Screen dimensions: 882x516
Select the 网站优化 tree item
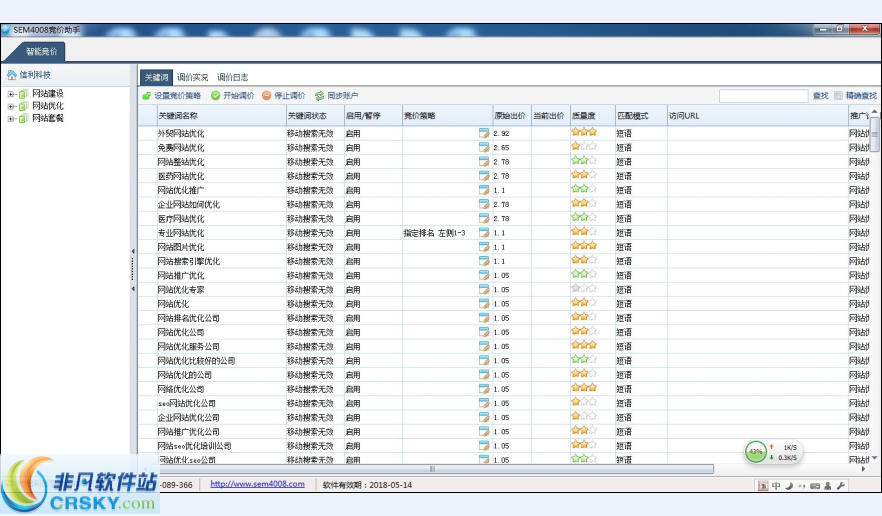(x=47, y=106)
